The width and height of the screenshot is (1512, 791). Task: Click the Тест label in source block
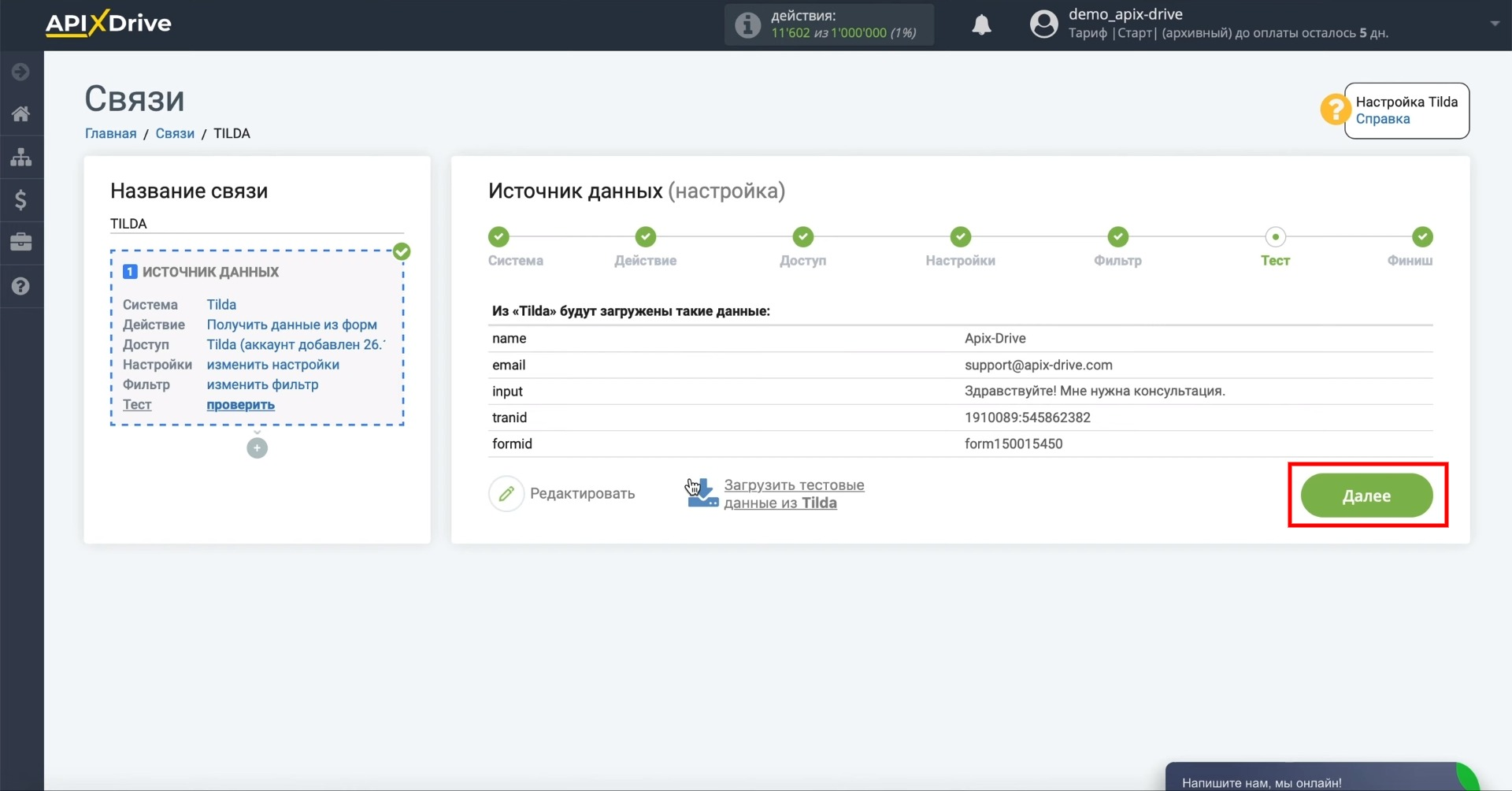coord(137,405)
